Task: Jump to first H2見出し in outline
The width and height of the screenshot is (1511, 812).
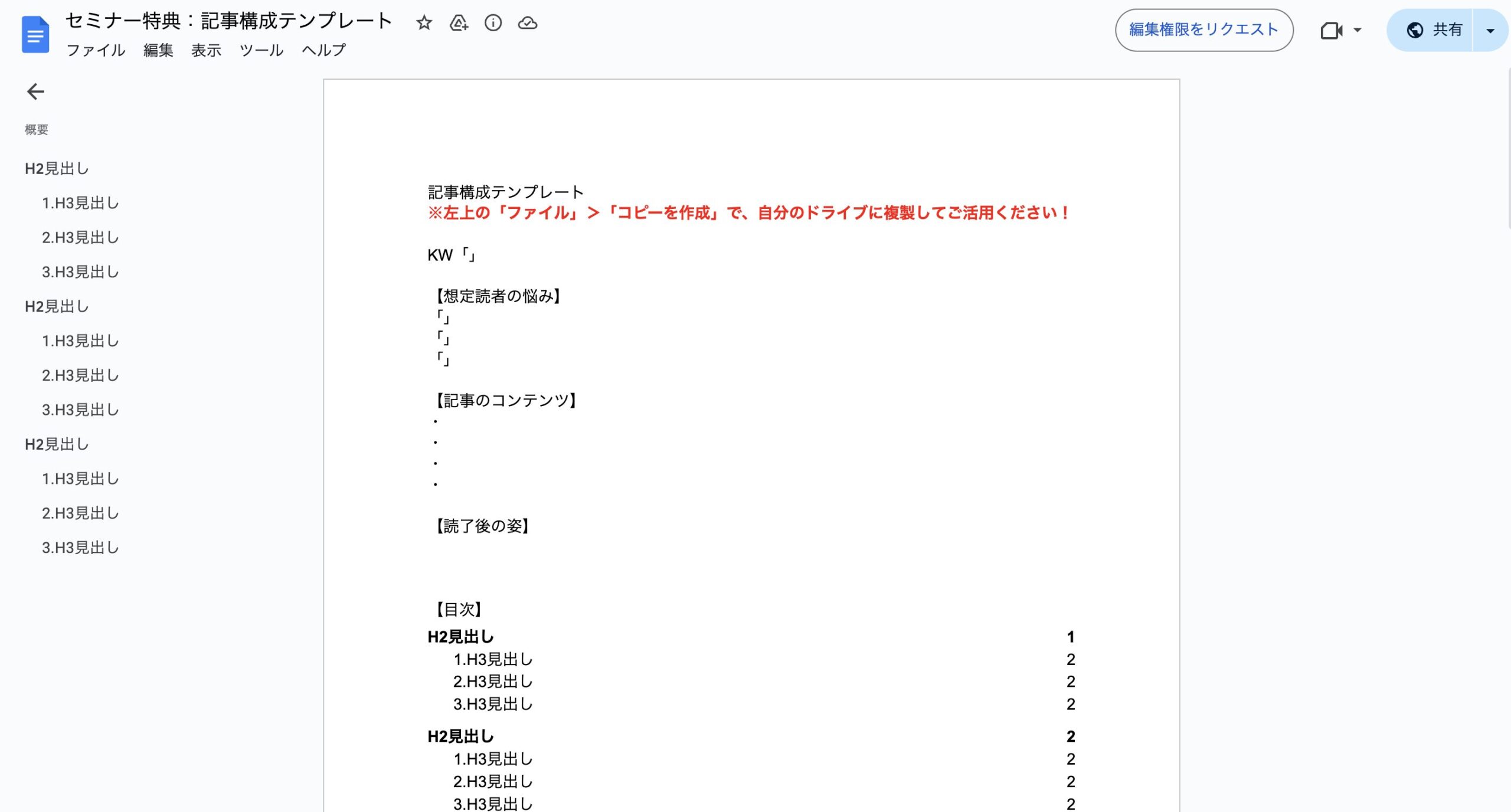Action: [57, 169]
